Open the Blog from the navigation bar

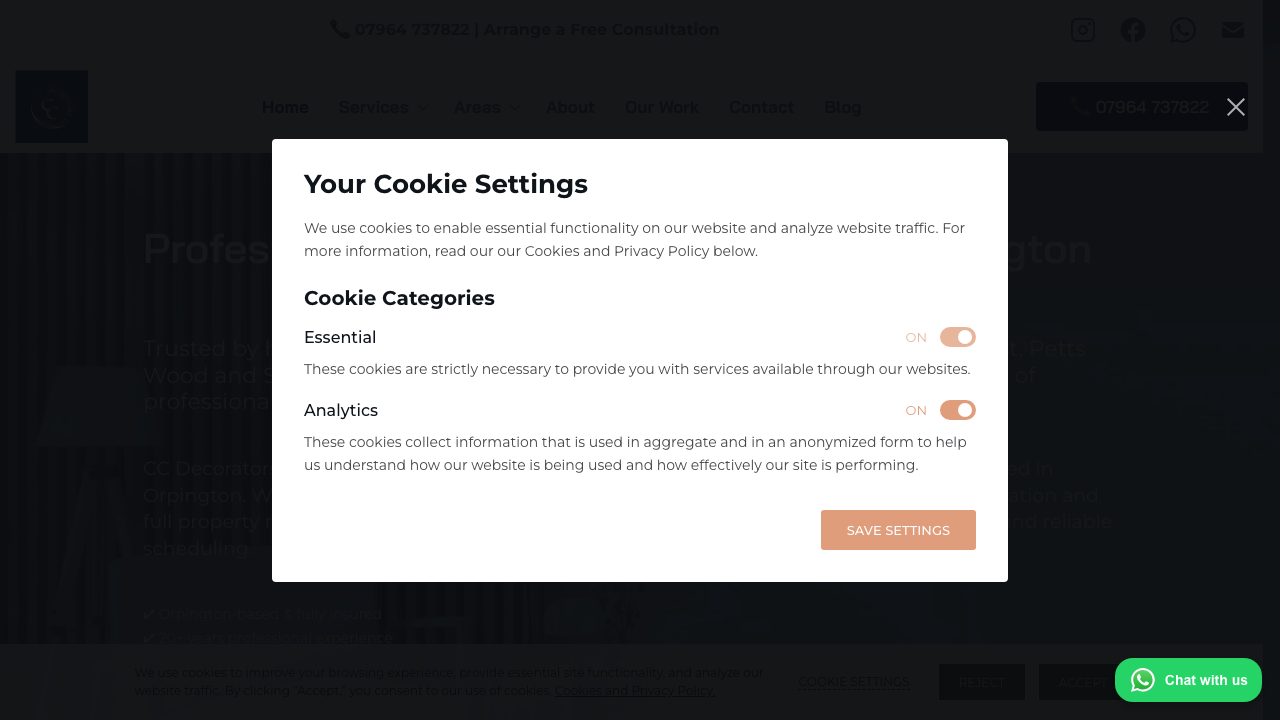(842, 107)
